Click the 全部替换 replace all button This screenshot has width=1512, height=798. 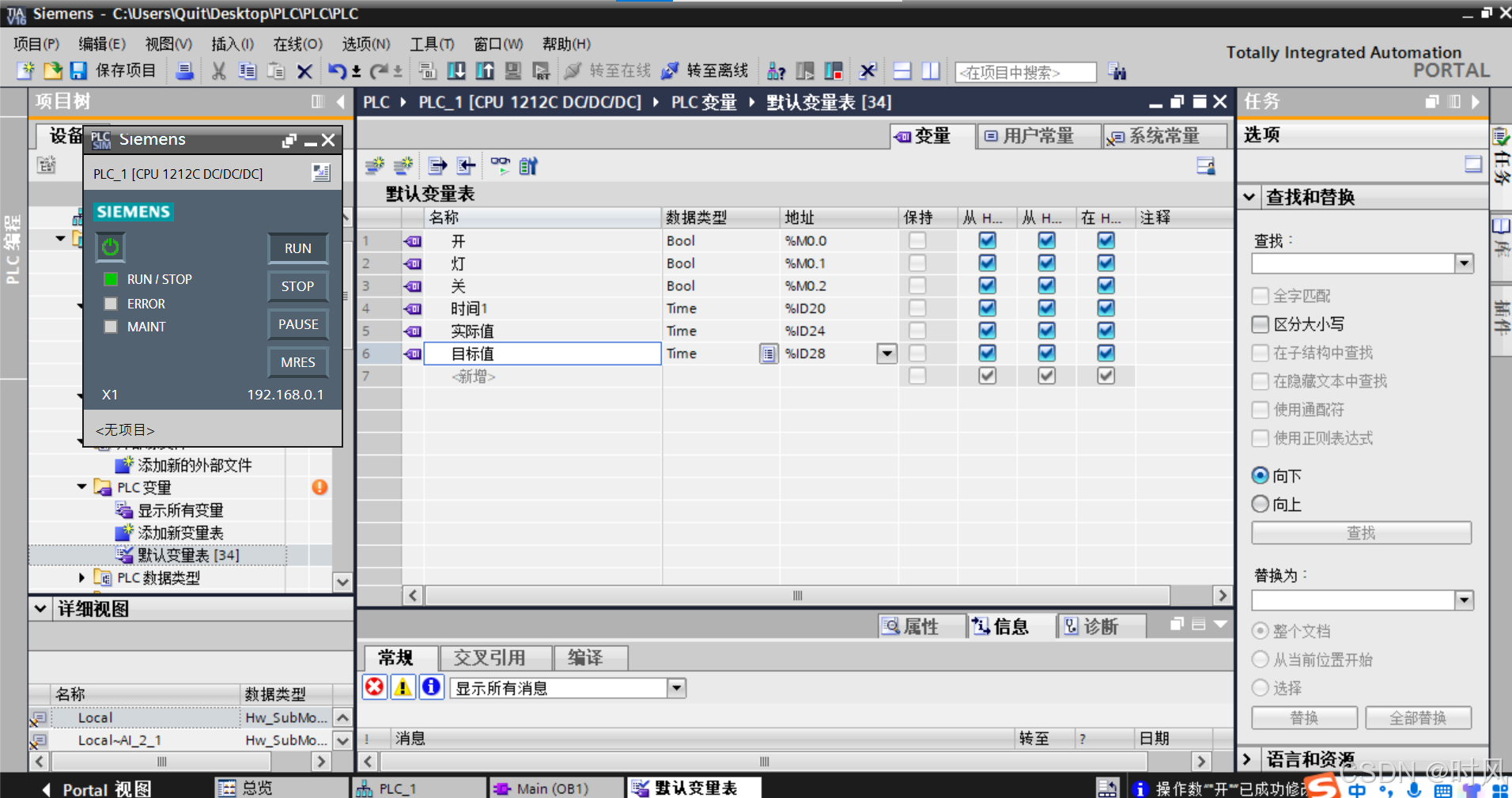(x=1418, y=718)
